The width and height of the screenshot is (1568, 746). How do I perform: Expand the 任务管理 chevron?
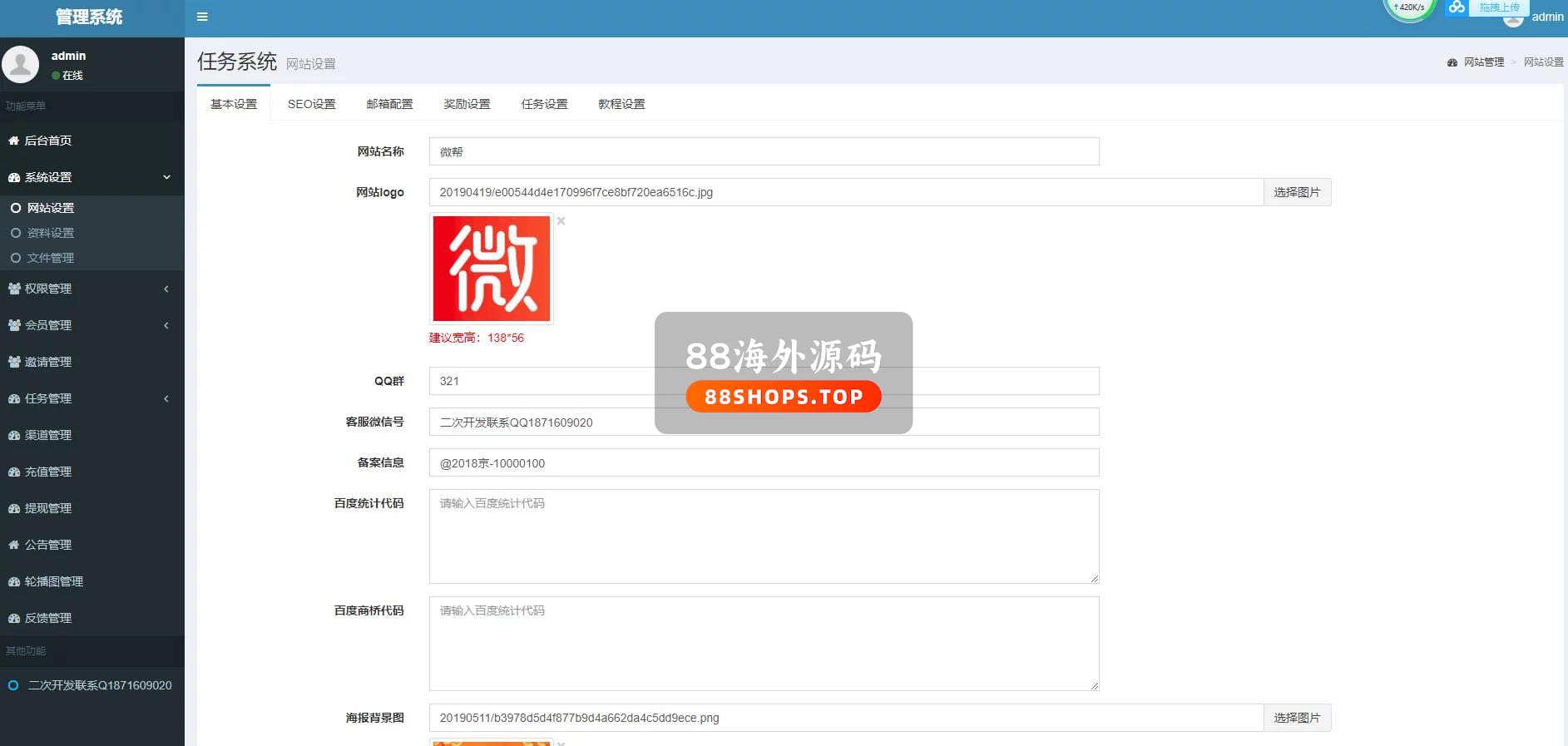pyautogui.click(x=166, y=398)
